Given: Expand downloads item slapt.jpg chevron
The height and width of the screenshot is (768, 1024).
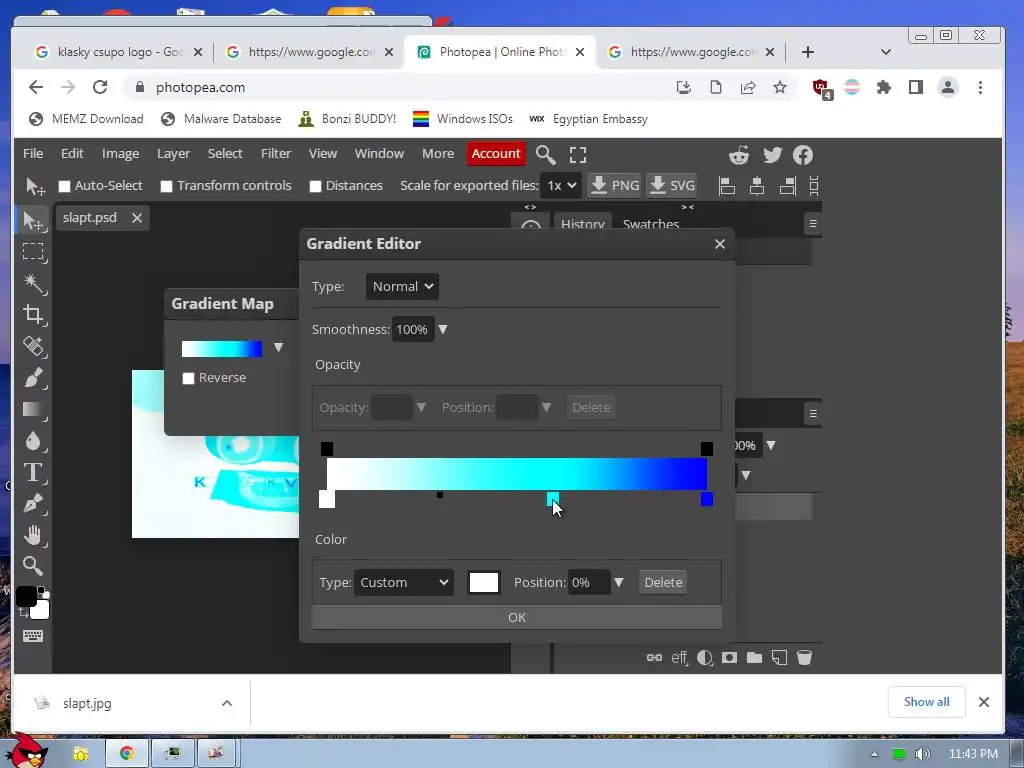Looking at the screenshot, I should tap(227, 703).
